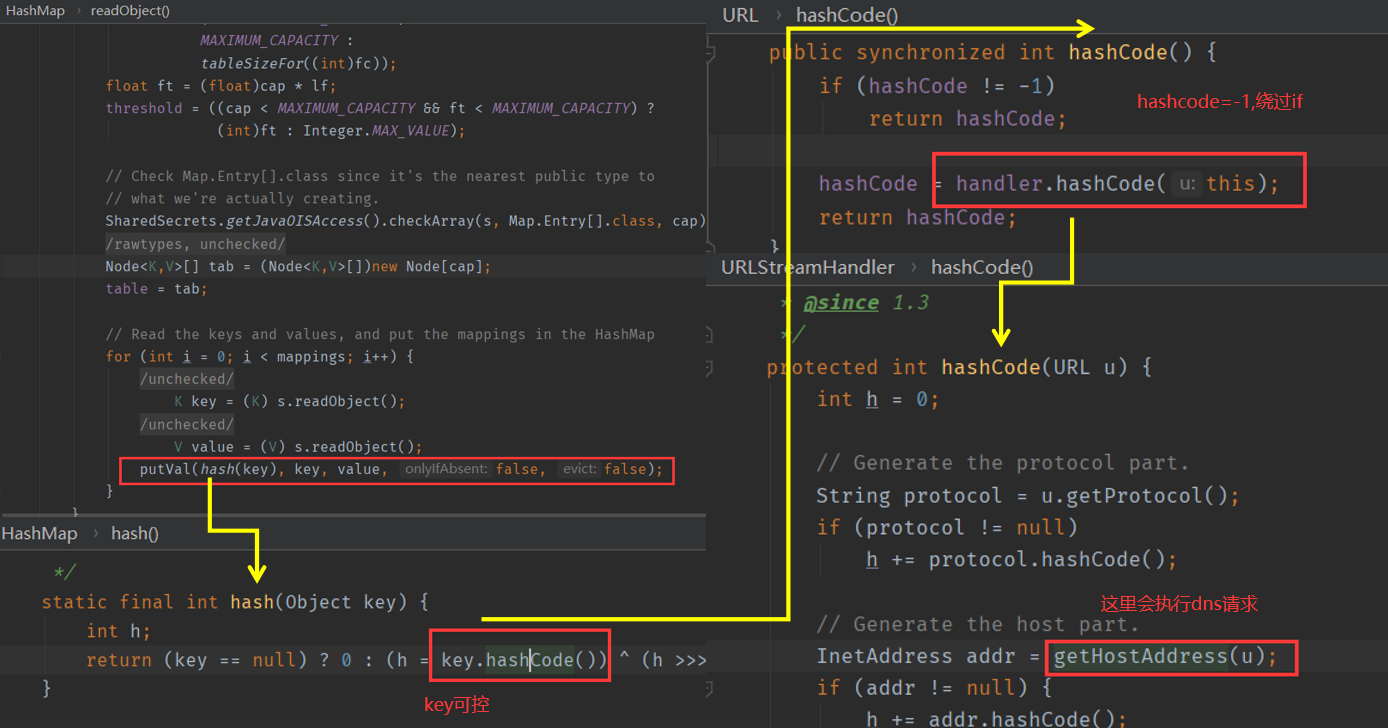Click 'return hashCode;' below handler.hashCode line
This screenshot has width=1388, height=728.
[918, 218]
